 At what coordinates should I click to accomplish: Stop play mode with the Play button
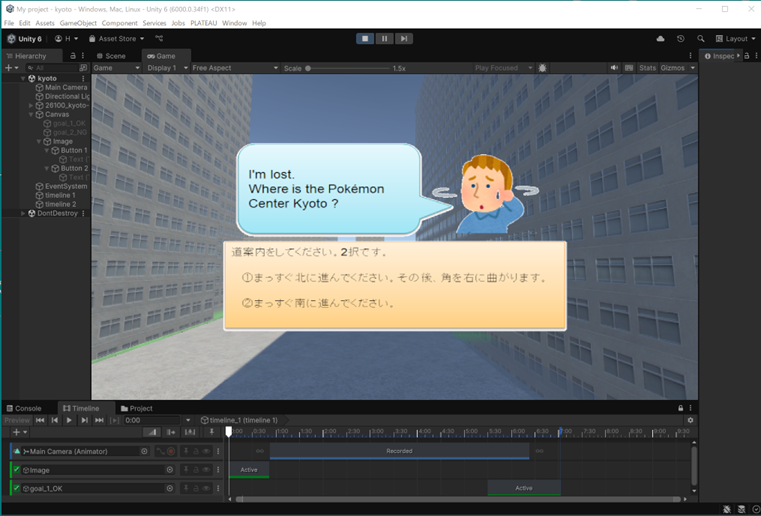365,38
